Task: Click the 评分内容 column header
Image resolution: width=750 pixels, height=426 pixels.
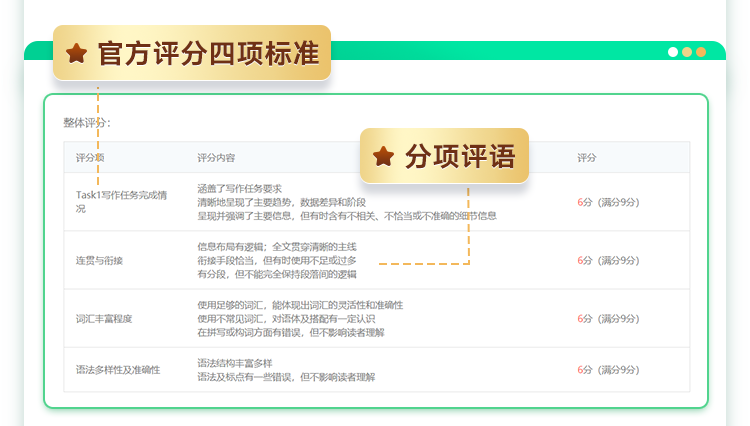Action: (216, 158)
